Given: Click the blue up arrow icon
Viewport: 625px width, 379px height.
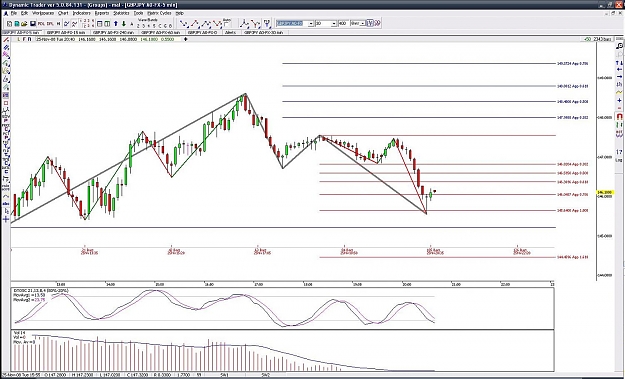Looking at the screenshot, I should click(116, 24).
